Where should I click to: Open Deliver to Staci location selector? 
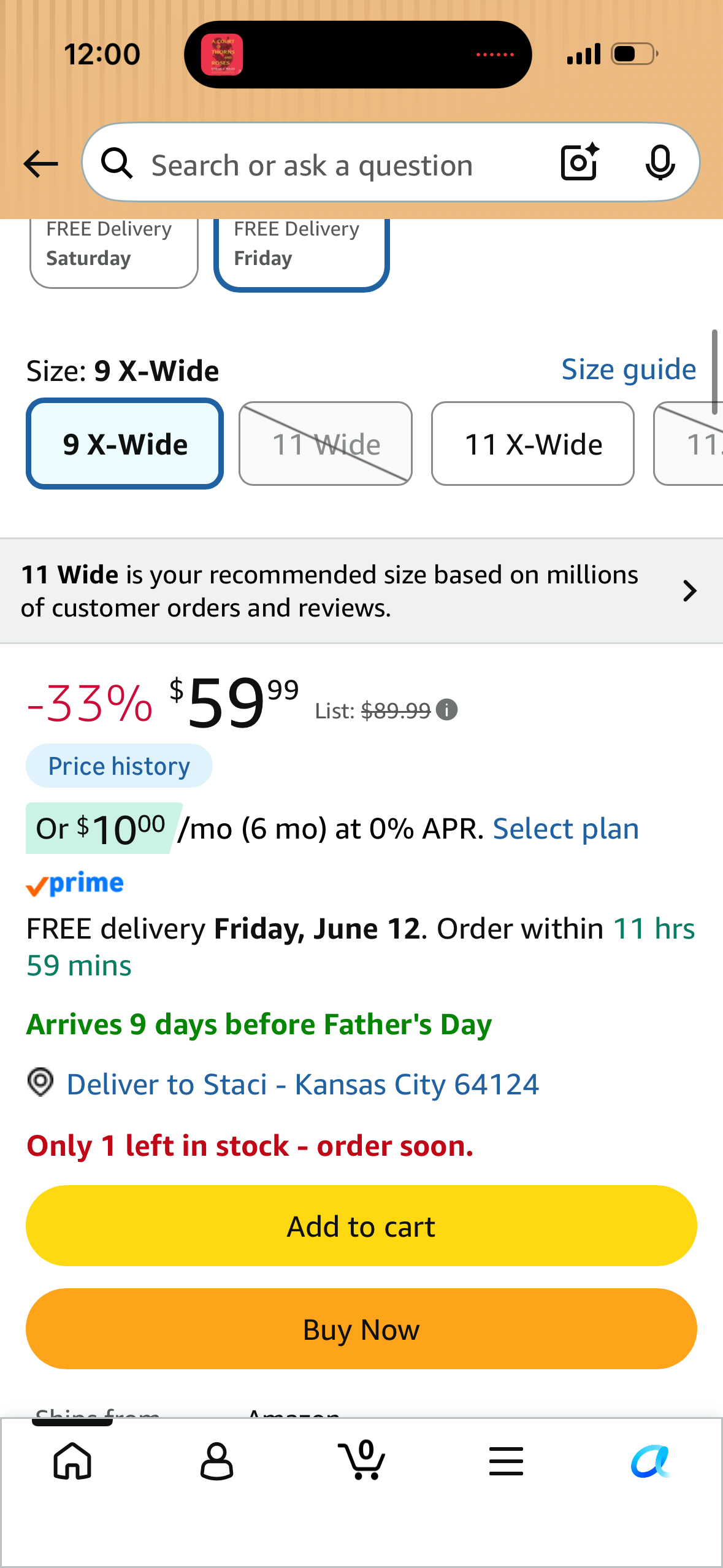302,1084
